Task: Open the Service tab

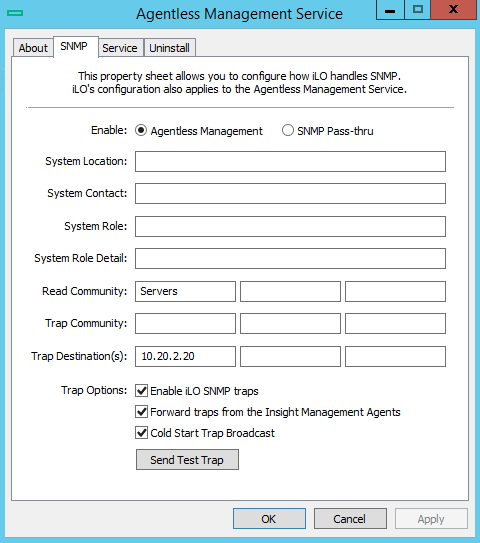Action: click(x=120, y=48)
